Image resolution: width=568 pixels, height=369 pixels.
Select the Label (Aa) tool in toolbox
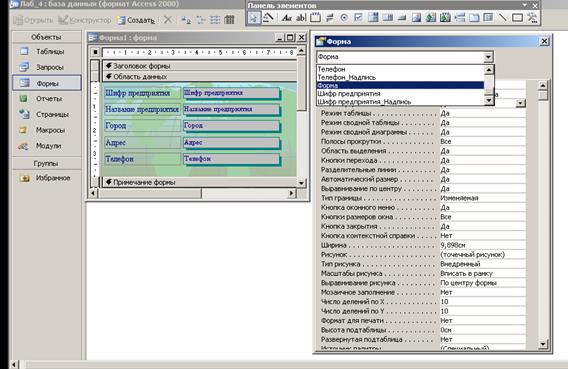click(x=287, y=18)
